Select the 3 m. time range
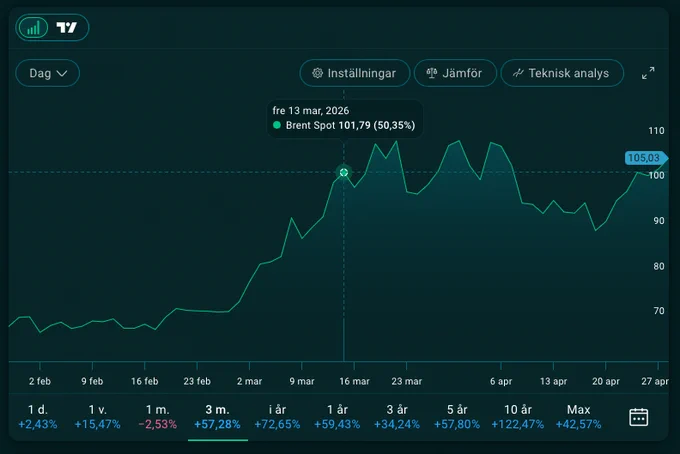This screenshot has width=680, height=454. [x=217, y=417]
